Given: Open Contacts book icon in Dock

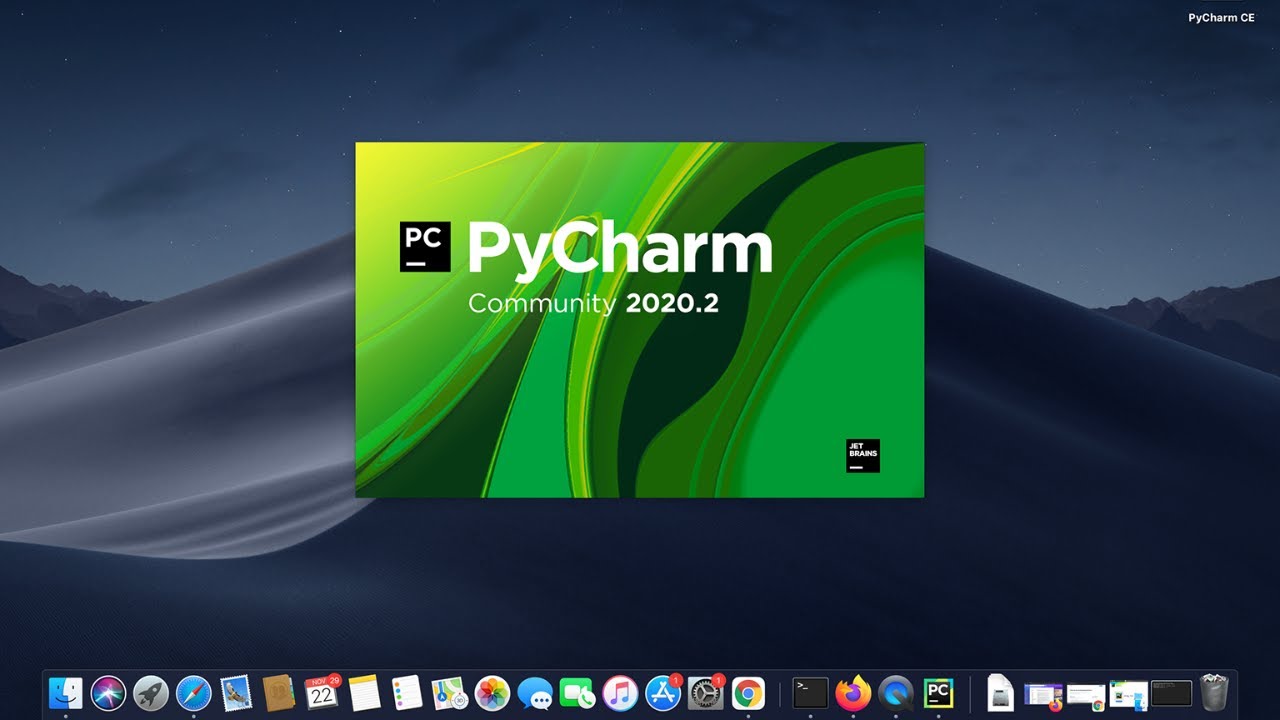Looking at the screenshot, I should (x=279, y=692).
